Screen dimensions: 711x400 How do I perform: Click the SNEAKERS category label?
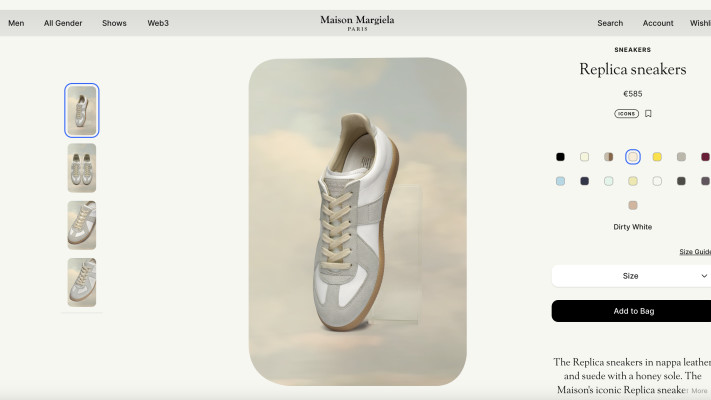point(633,50)
